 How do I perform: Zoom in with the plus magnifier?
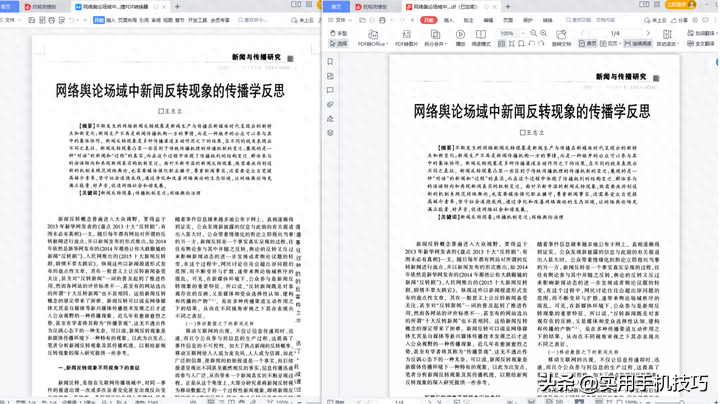[544, 34]
